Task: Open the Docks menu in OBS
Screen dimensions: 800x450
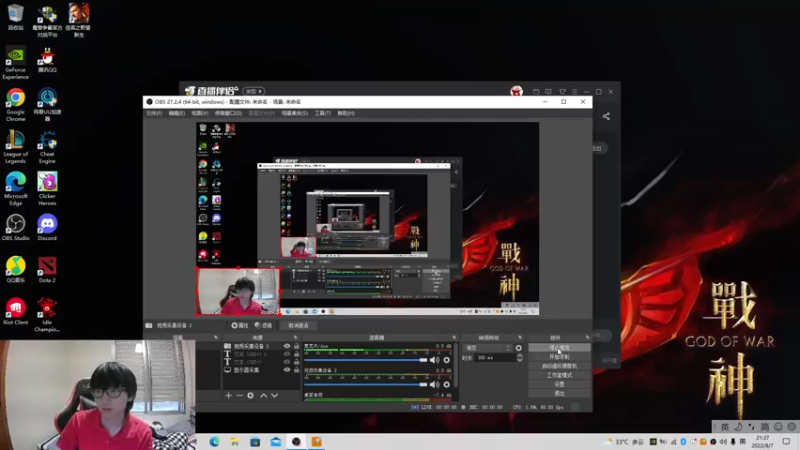Action: (x=228, y=113)
